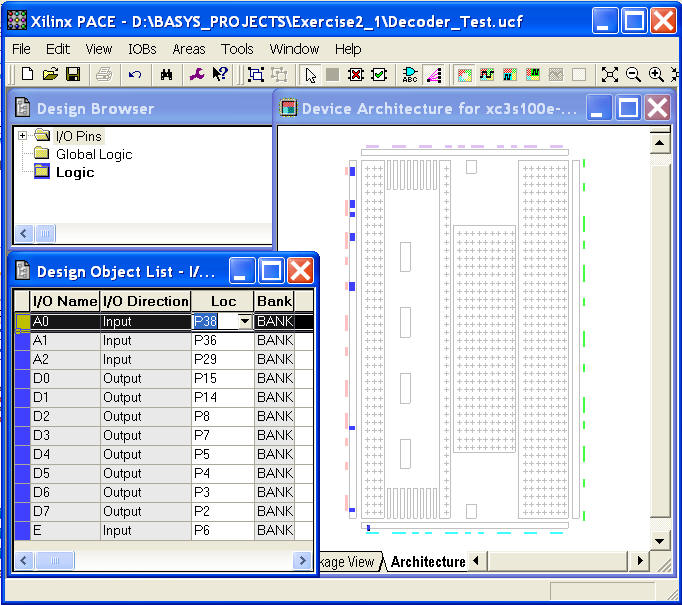Click the cyan waveform display icon
Screen dimensions: 682x605
(510, 74)
